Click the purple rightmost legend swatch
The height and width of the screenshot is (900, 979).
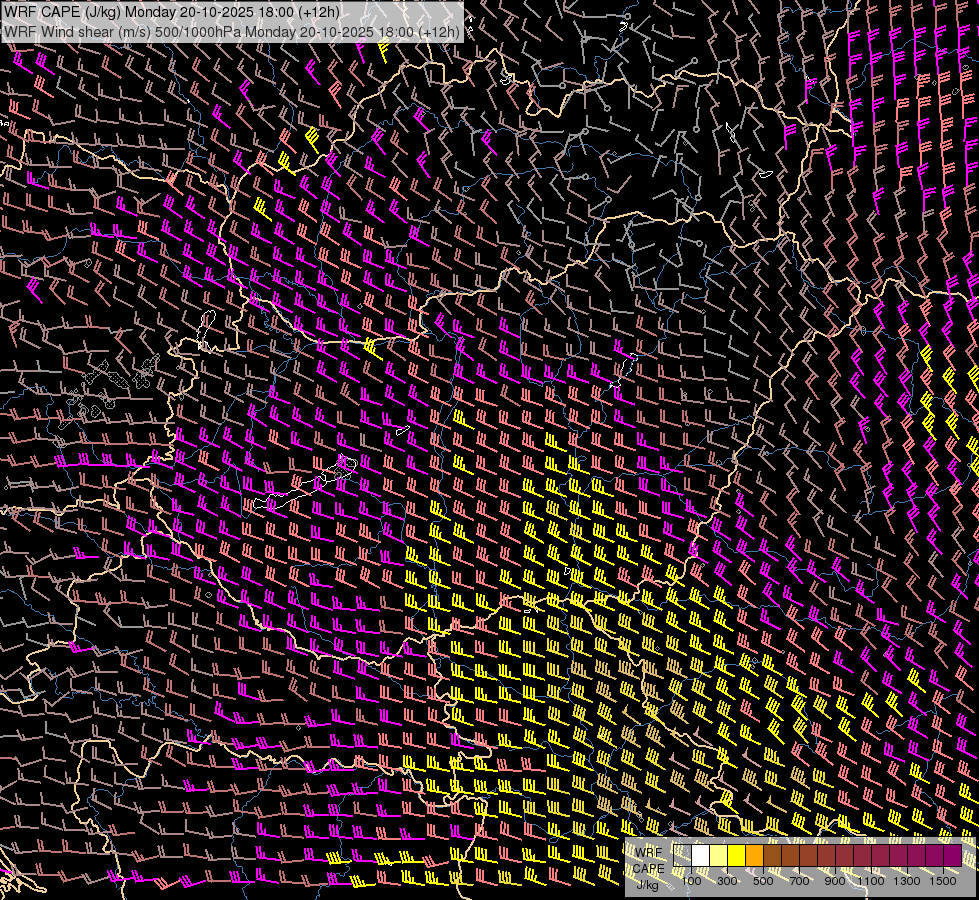point(953,855)
